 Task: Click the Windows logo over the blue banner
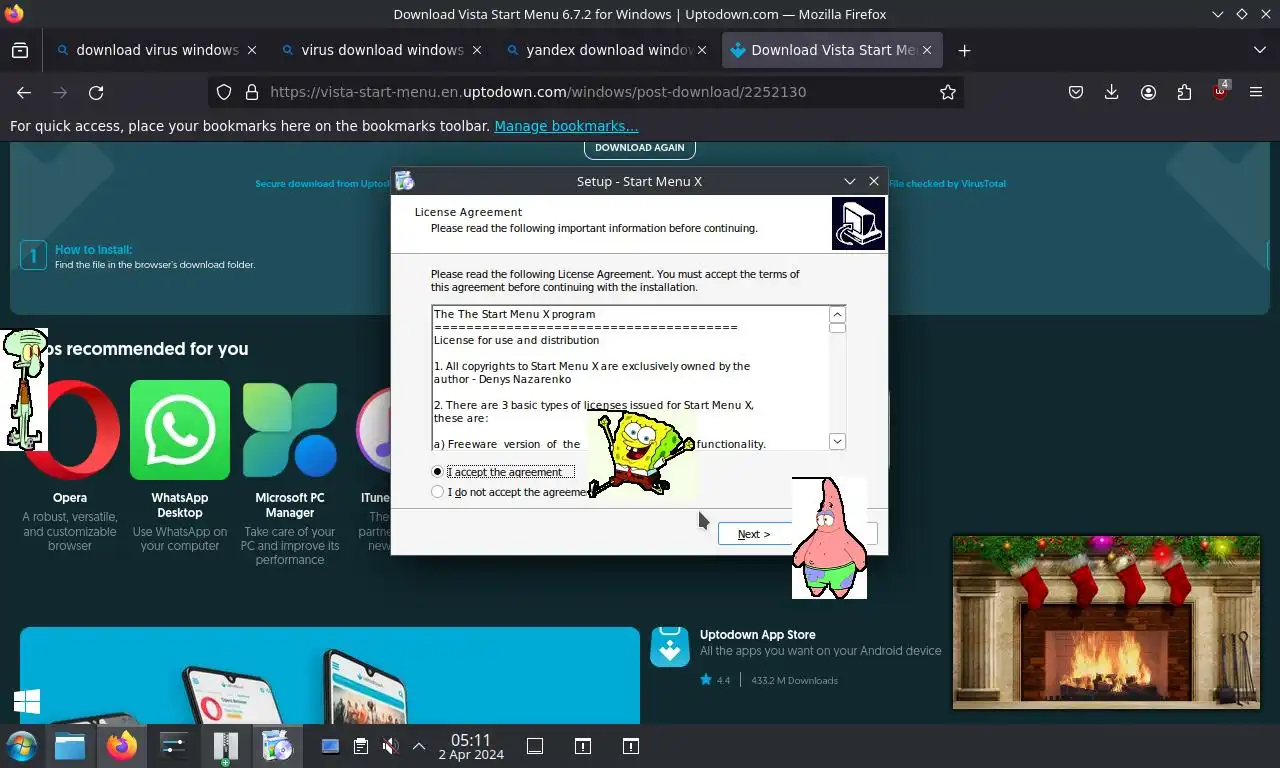(x=27, y=702)
